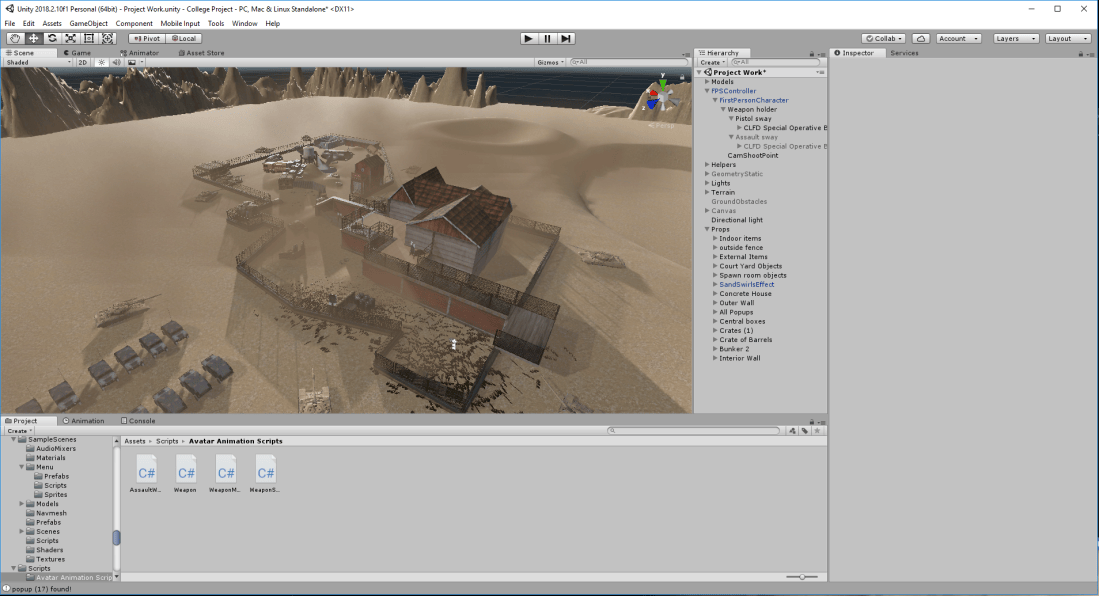The width and height of the screenshot is (1099, 596).
Task: Select the Rect transform tool
Action: point(89,39)
